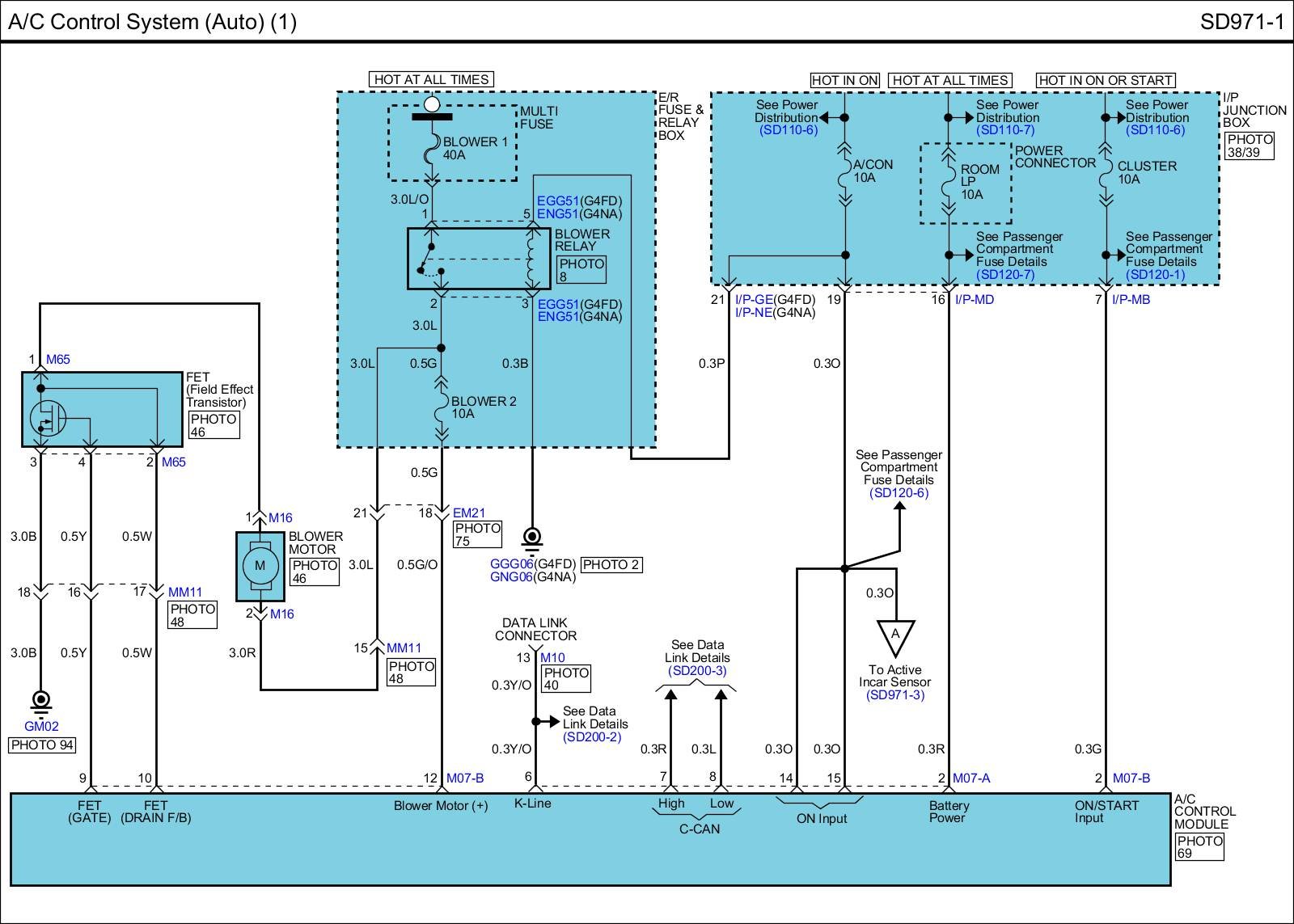Image resolution: width=1294 pixels, height=924 pixels.
Task: Click the GGG06 ground symbol
Action: (x=531, y=538)
